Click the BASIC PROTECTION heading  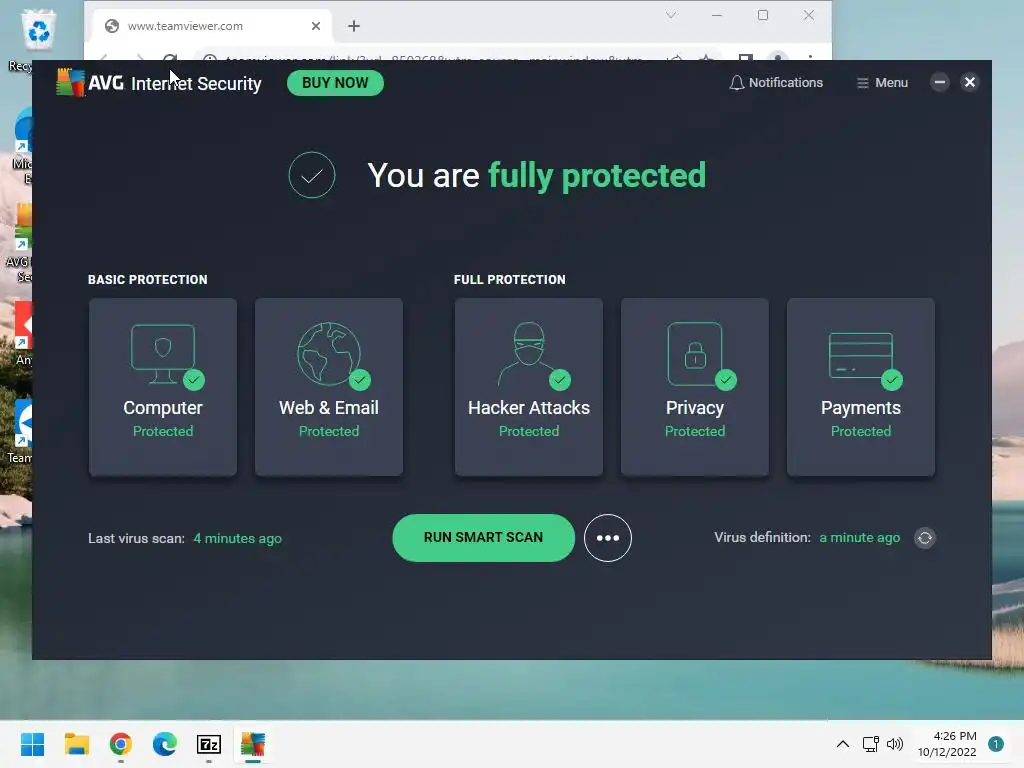point(148,280)
